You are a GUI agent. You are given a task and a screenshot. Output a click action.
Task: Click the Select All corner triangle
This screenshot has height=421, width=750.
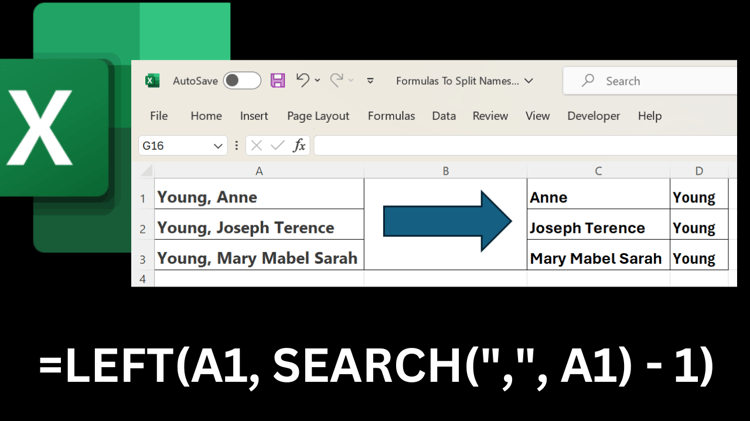click(146, 170)
